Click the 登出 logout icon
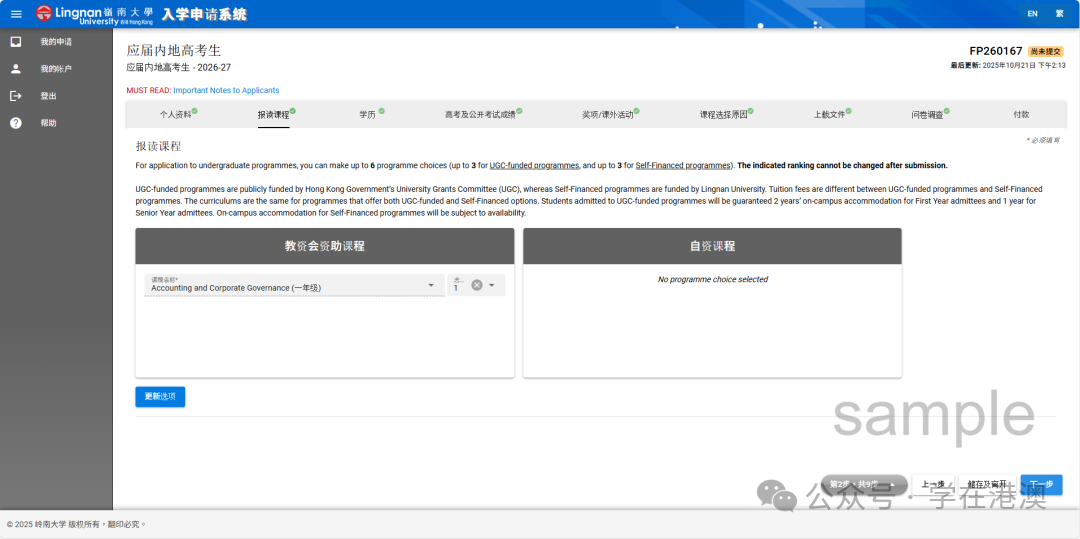The height and width of the screenshot is (539, 1080). [x=16, y=96]
